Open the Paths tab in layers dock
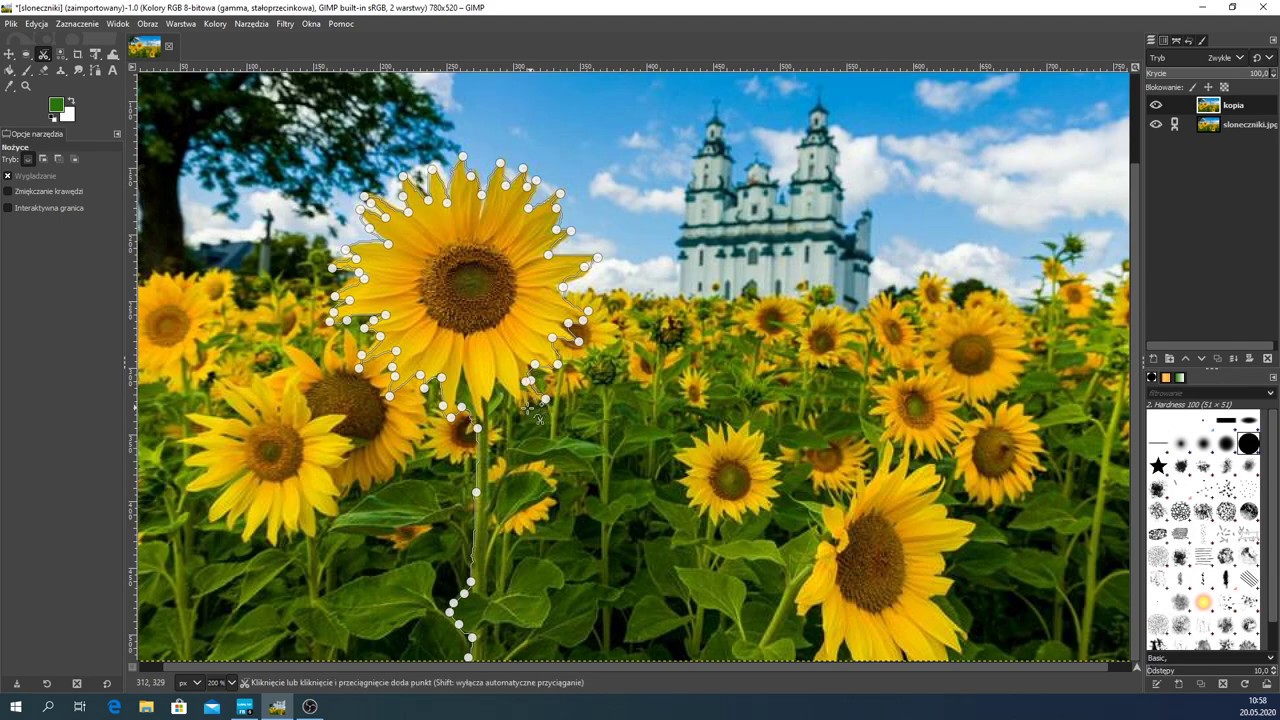 (1176, 41)
